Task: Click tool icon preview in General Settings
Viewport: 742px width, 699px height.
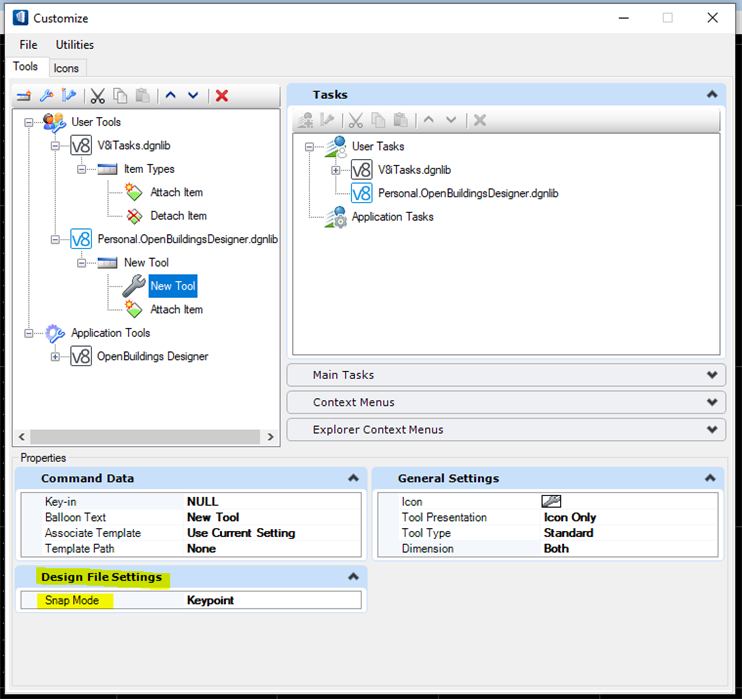Action: click(x=551, y=501)
